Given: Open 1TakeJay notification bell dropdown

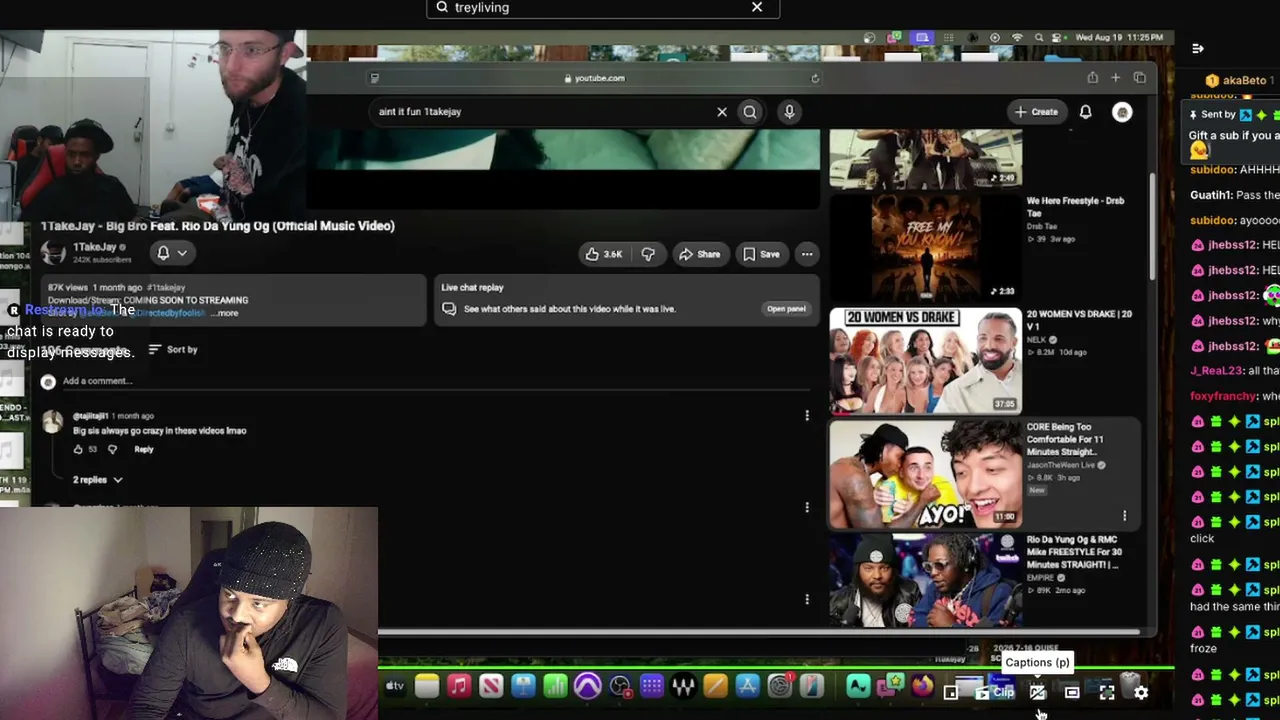Looking at the screenshot, I should [171, 253].
